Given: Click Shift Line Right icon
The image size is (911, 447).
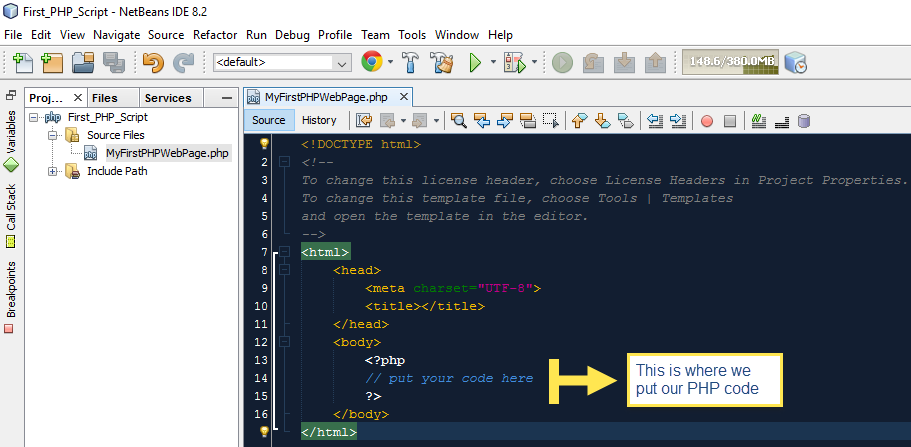Looking at the screenshot, I should [x=678, y=121].
